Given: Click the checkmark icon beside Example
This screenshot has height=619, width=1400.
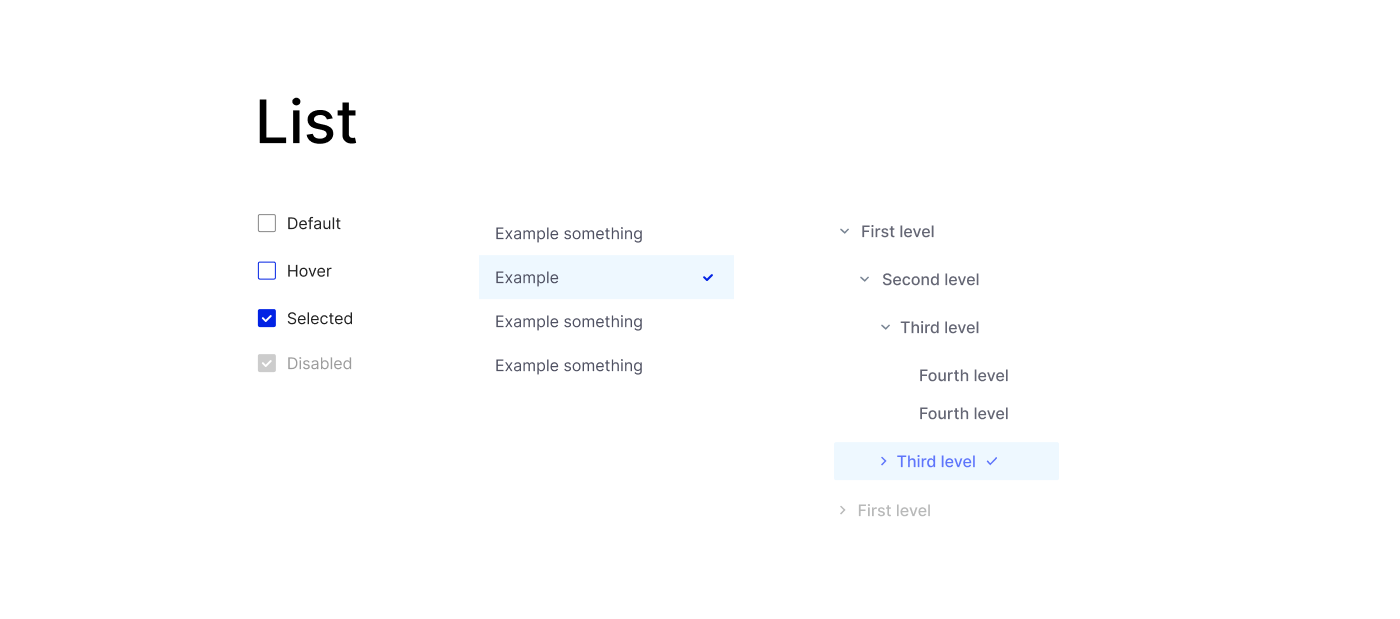Looking at the screenshot, I should pyautogui.click(x=708, y=278).
